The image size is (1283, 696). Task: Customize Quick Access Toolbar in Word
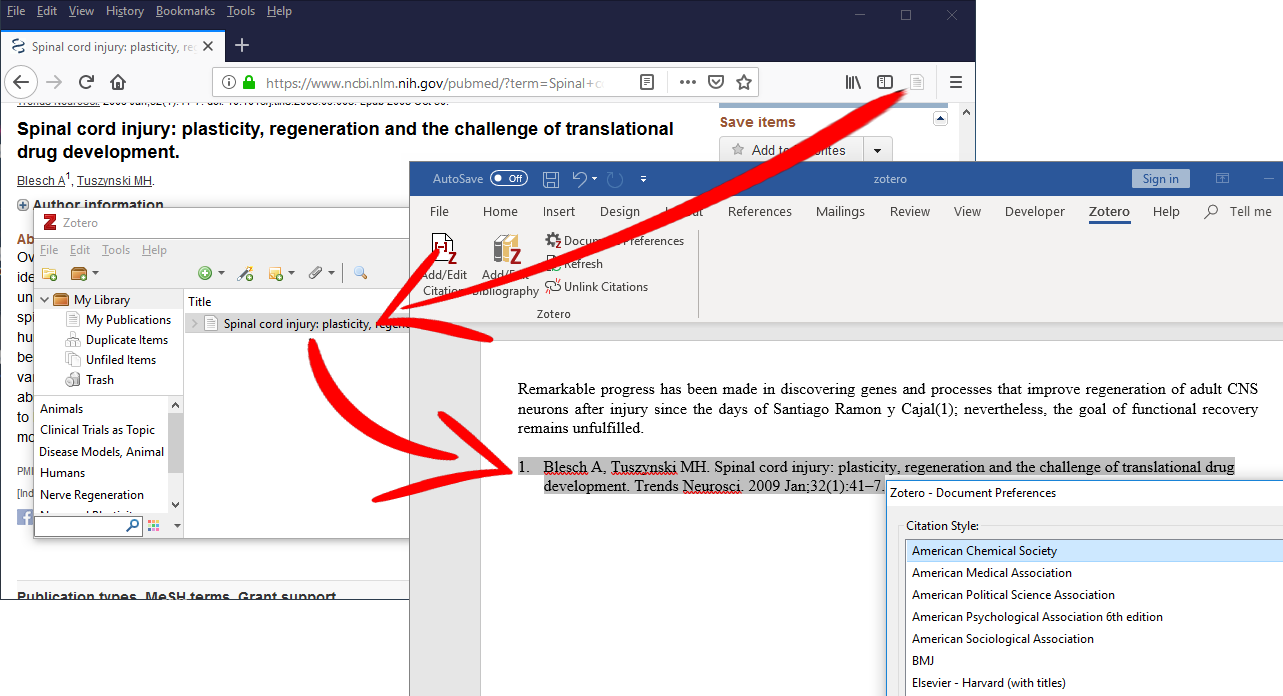click(643, 179)
